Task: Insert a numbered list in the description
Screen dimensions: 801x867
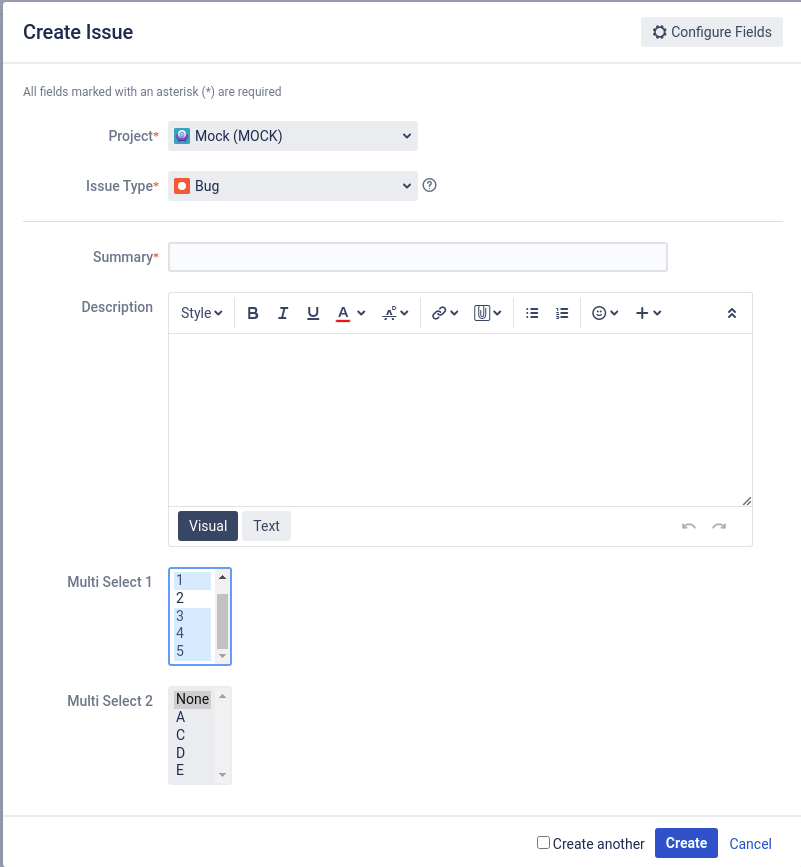Action: (x=561, y=313)
